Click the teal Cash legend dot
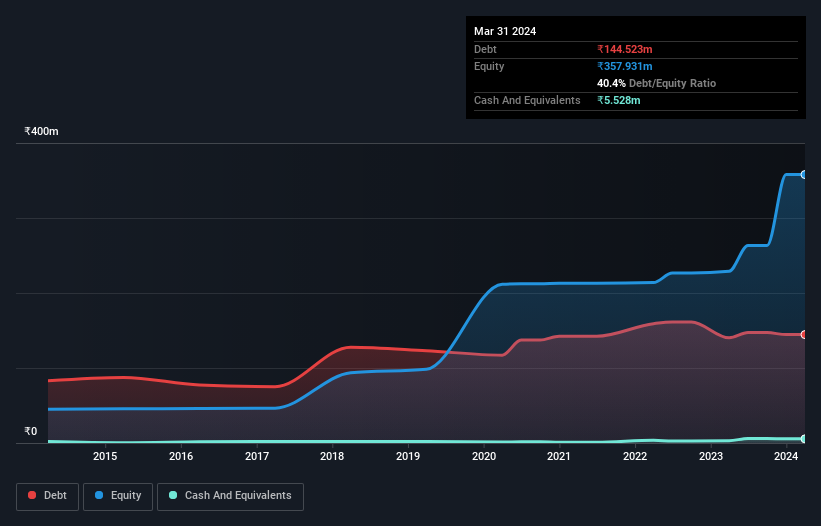This screenshot has width=821, height=526. (x=173, y=495)
